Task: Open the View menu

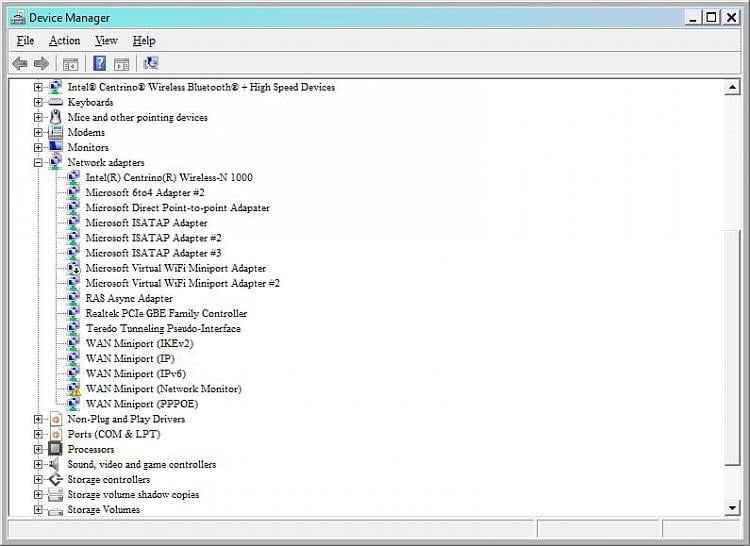Action: pyautogui.click(x=106, y=41)
